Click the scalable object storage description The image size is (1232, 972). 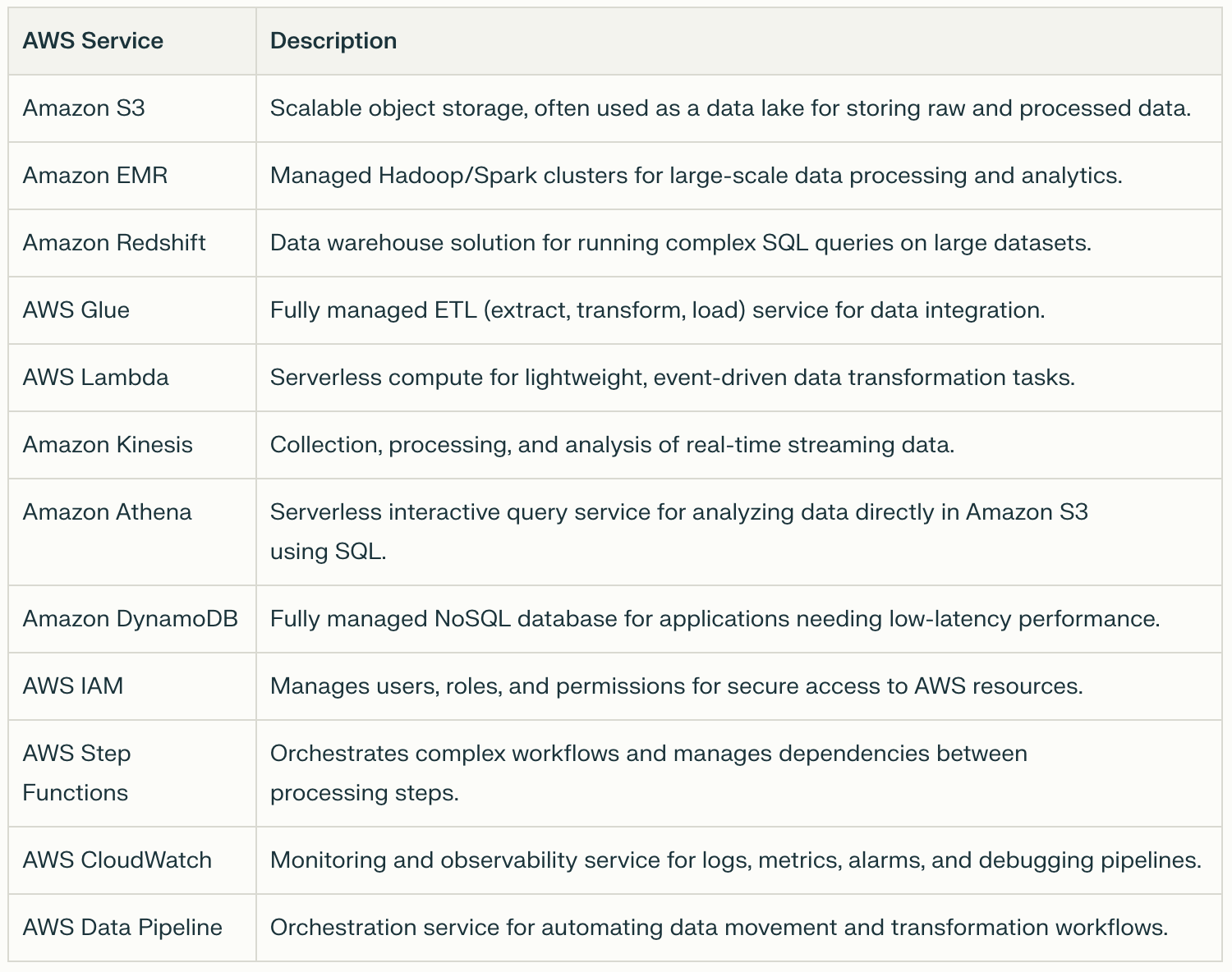[x=731, y=108]
